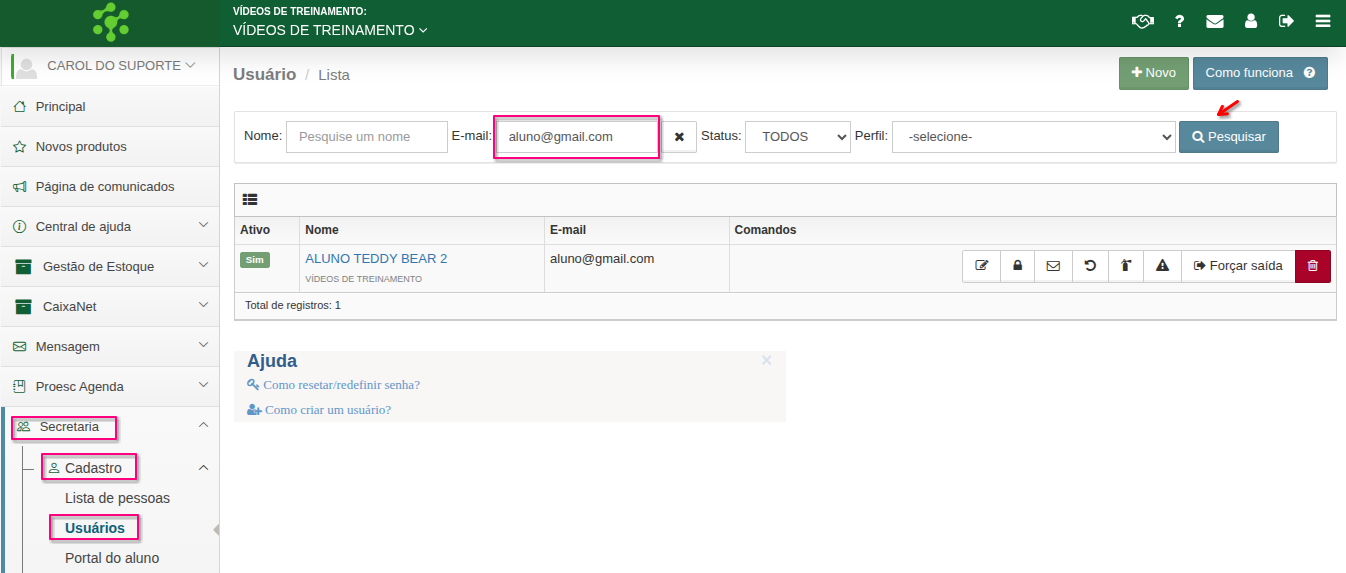Click the edit user pencil icon

[x=981, y=266]
